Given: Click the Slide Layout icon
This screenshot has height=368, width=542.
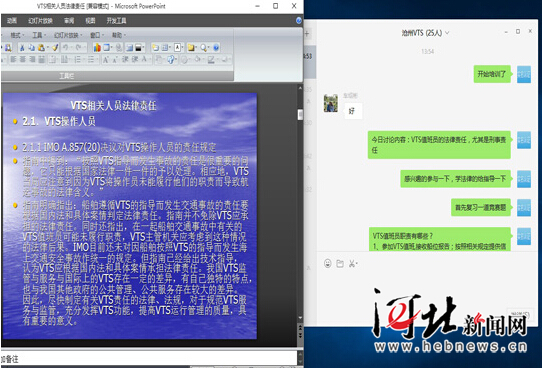Looking at the screenshot, I should pyautogui.click(x=165, y=47).
